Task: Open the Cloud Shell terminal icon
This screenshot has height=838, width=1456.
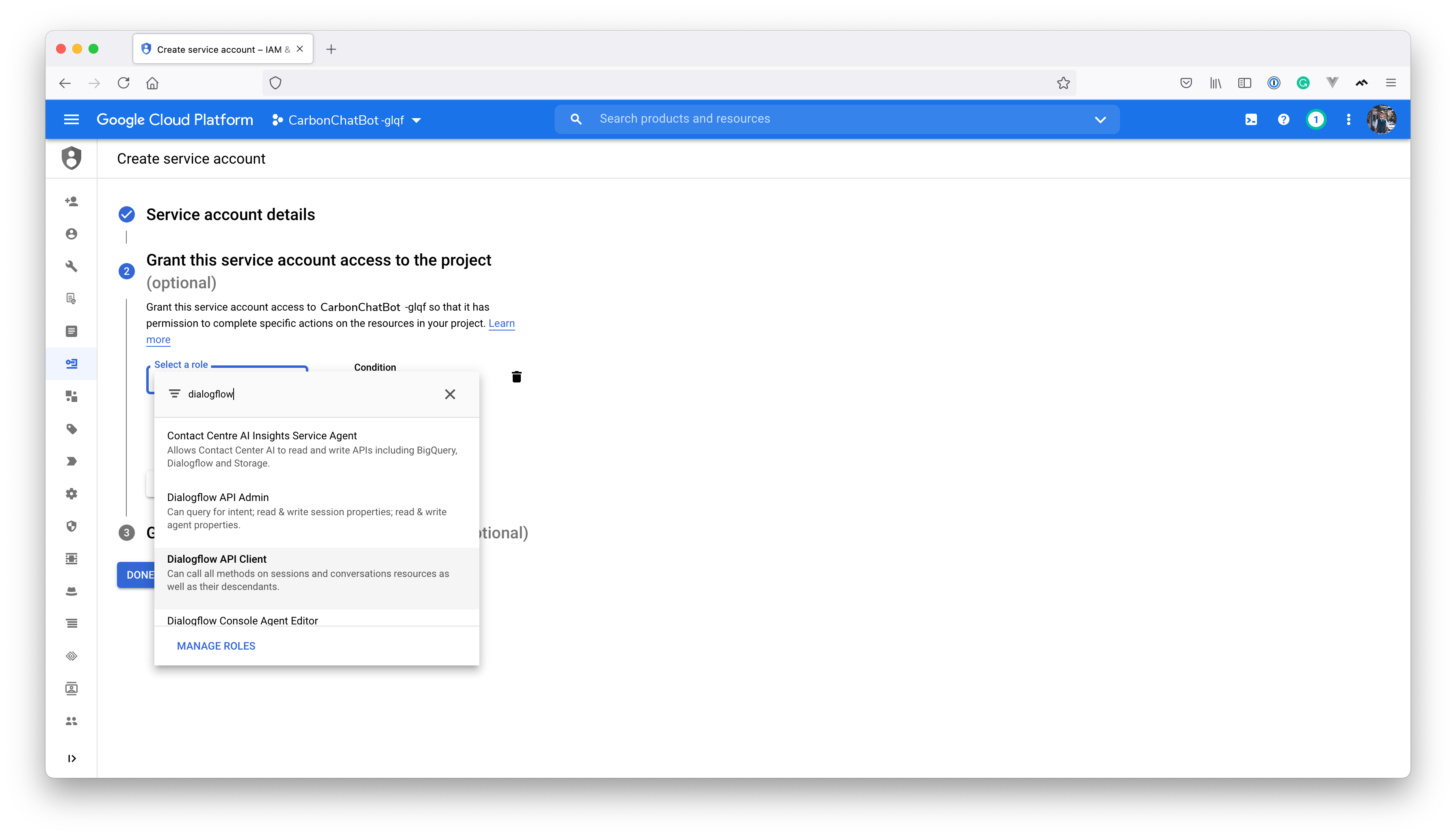Action: [x=1250, y=120]
